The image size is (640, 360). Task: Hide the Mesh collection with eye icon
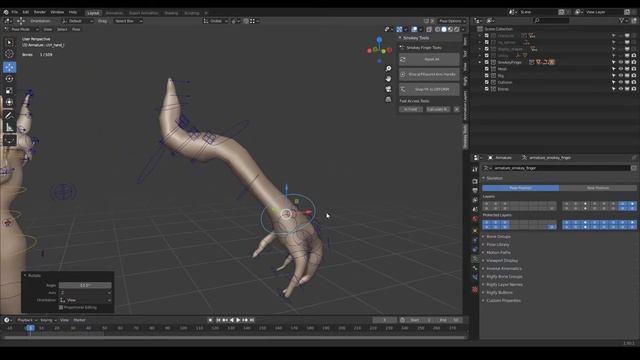(620, 69)
